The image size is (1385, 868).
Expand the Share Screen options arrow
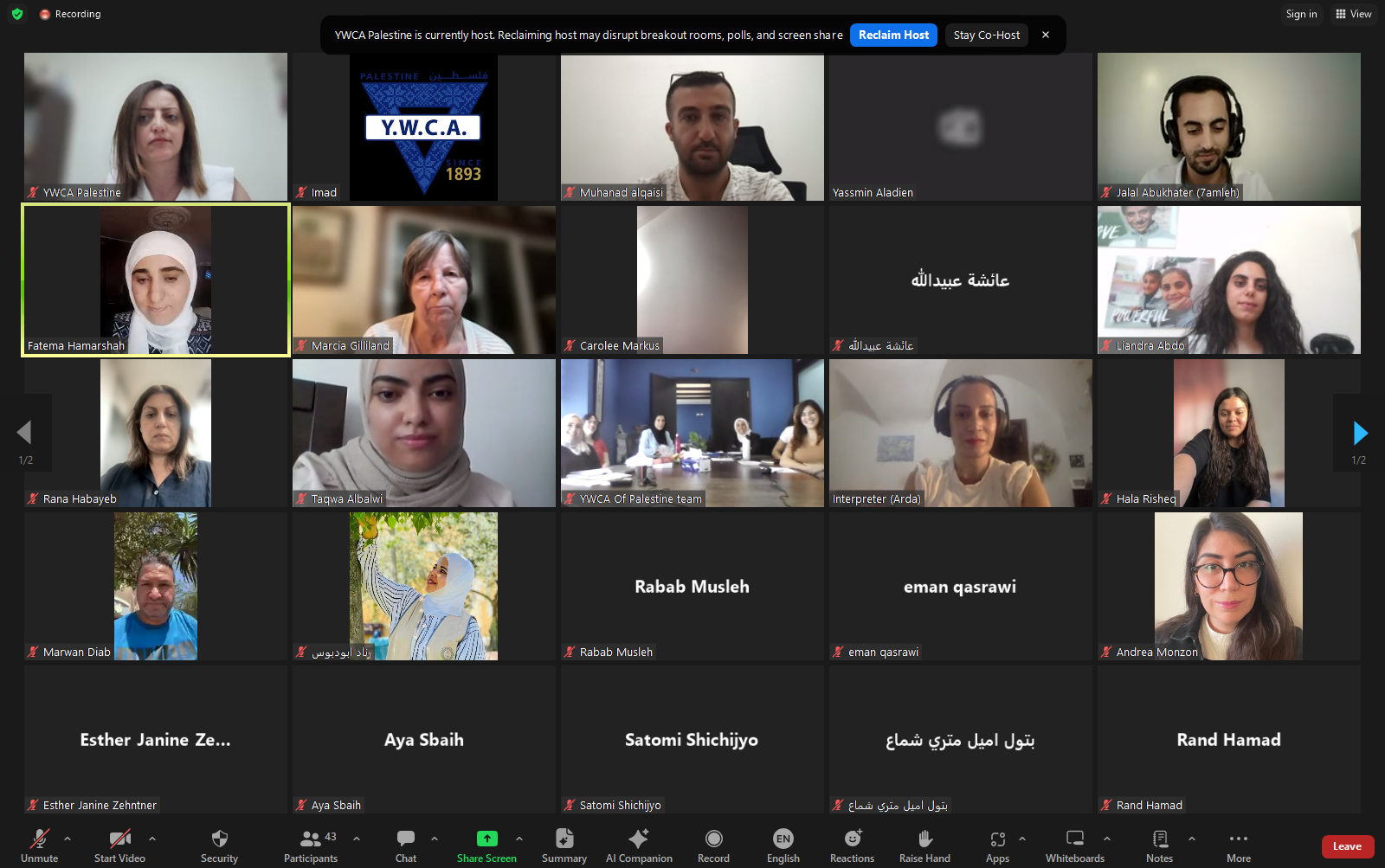(519, 839)
